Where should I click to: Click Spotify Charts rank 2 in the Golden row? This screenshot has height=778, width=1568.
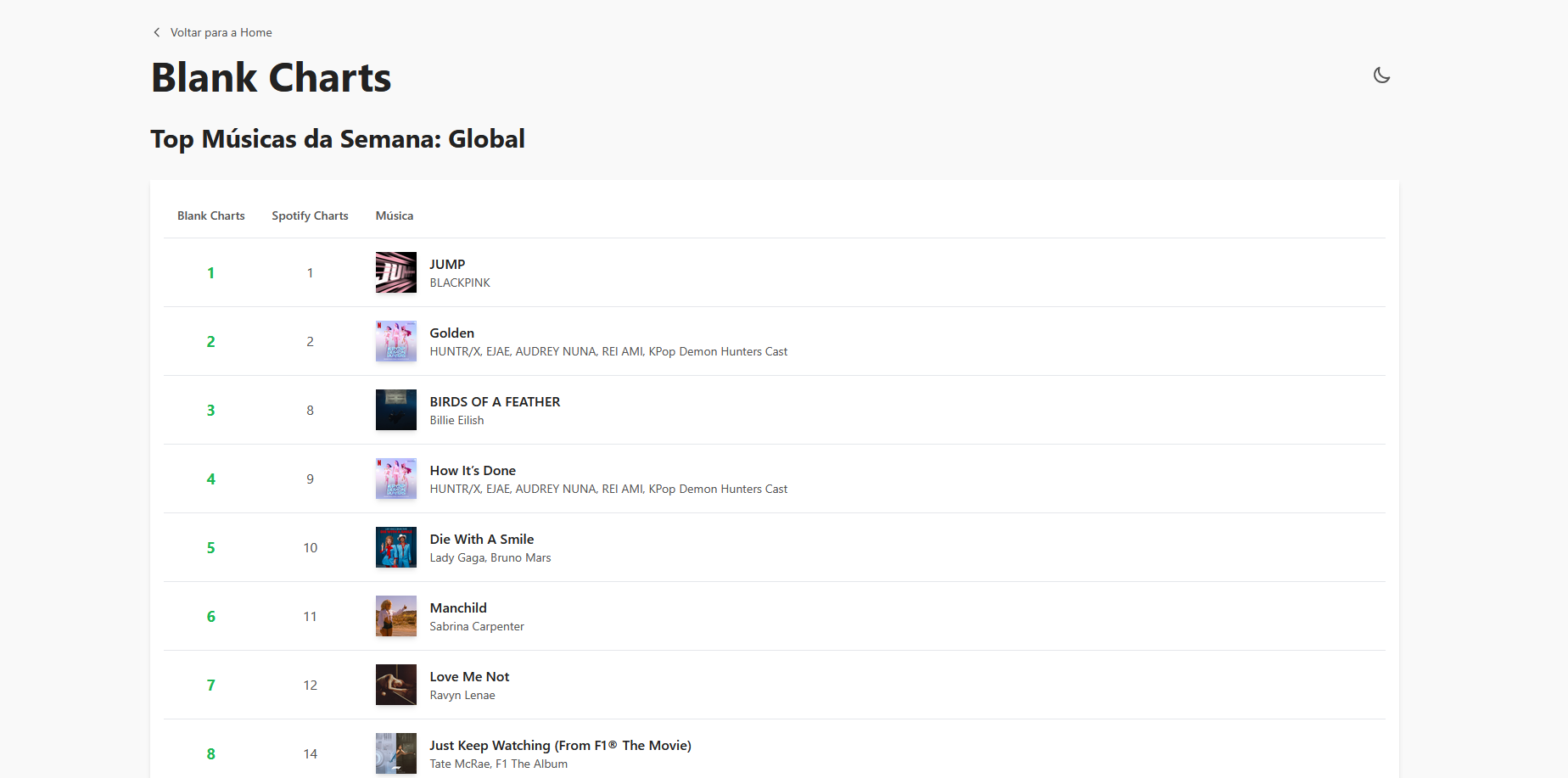point(311,342)
